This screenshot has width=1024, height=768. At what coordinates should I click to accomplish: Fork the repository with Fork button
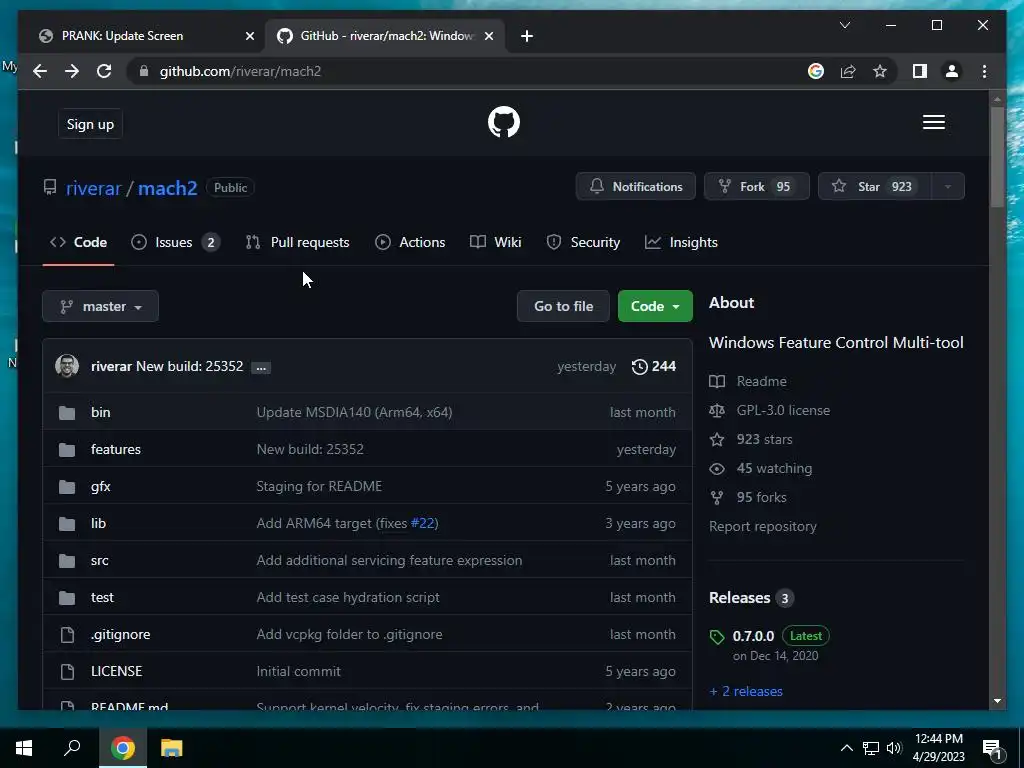click(756, 187)
